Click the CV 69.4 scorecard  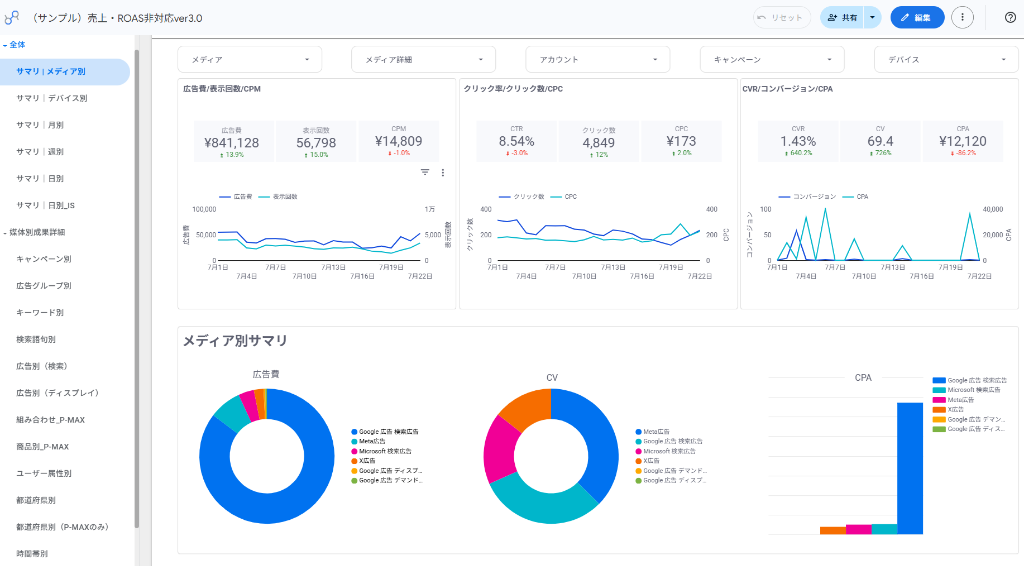click(x=880, y=141)
